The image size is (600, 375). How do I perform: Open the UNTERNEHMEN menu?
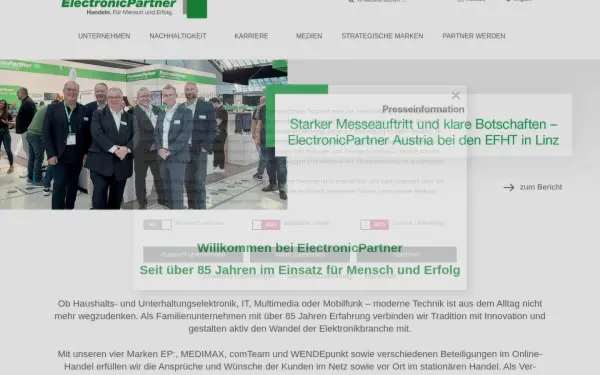104,36
